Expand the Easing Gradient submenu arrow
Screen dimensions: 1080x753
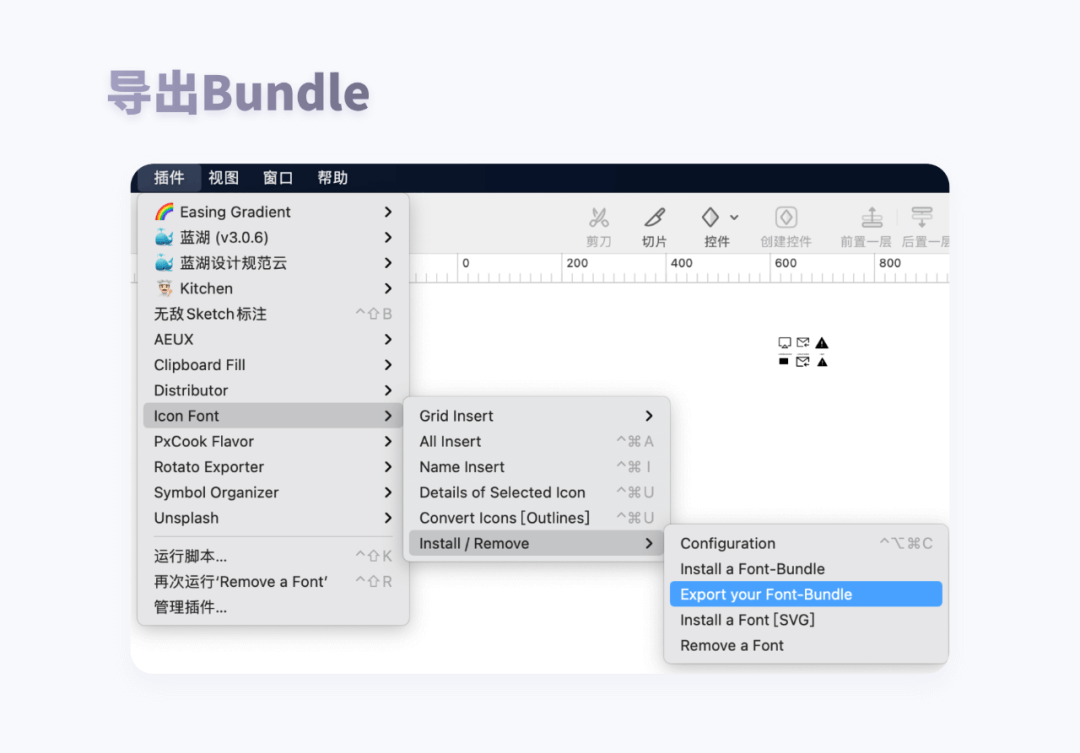tap(388, 212)
